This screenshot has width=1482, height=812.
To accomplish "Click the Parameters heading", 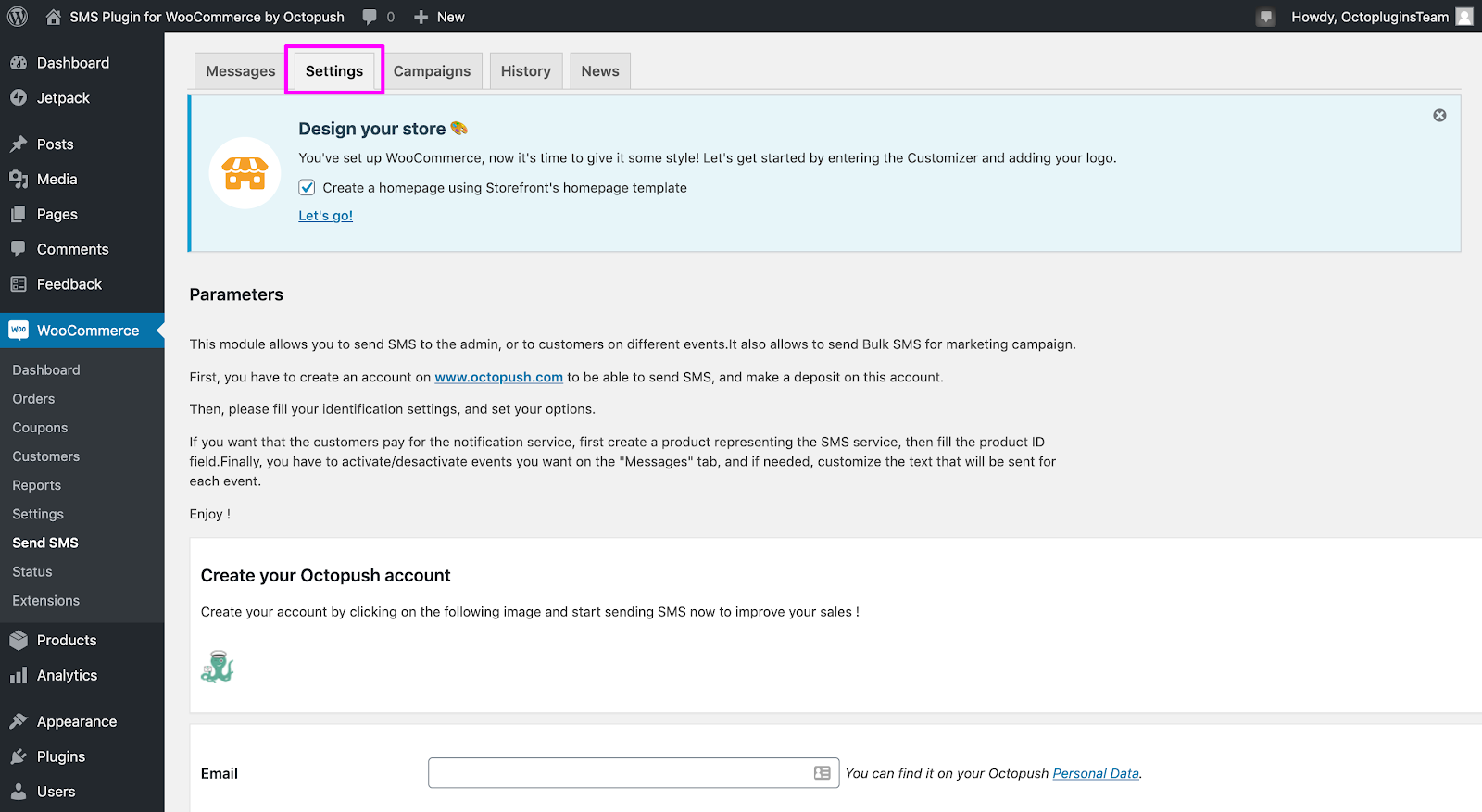I will click(236, 294).
